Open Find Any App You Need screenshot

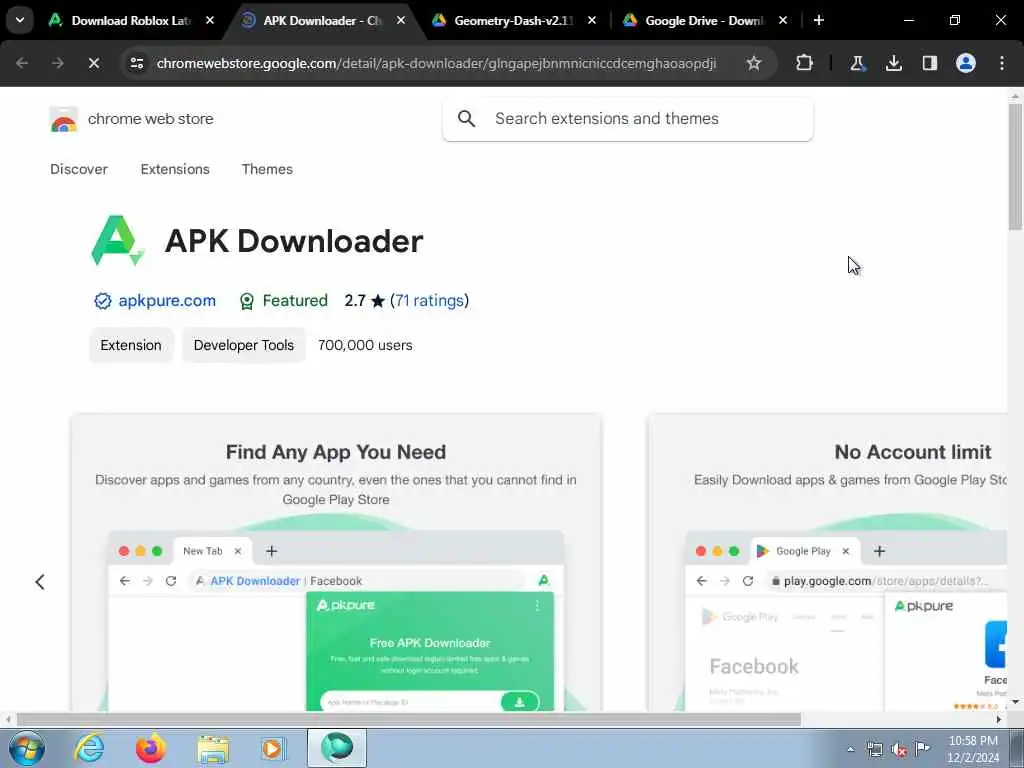click(x=336, y=563)
